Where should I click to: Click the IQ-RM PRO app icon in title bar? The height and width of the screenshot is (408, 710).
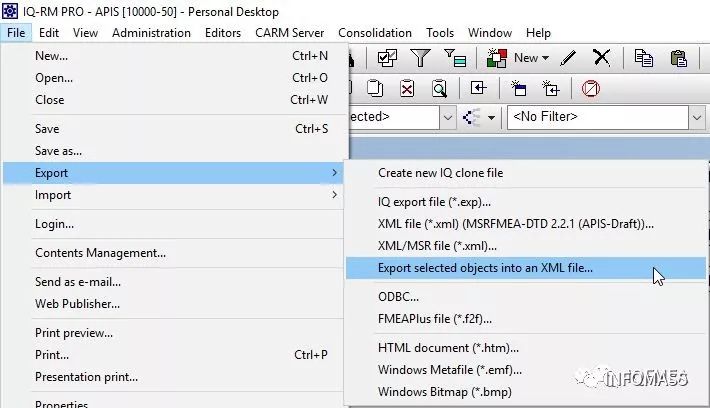tap(10, 11)
